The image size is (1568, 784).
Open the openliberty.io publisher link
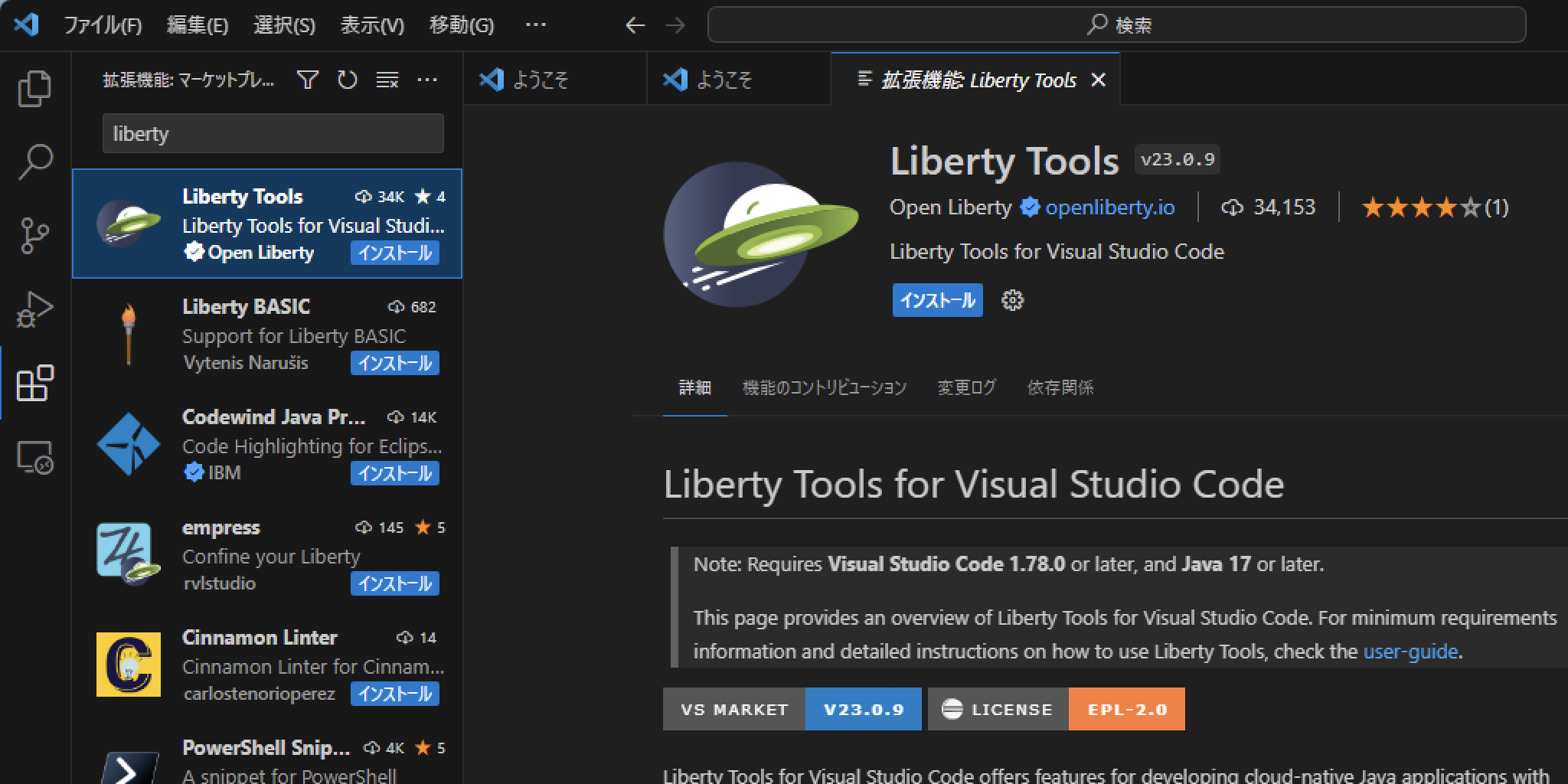point(1109,207)
